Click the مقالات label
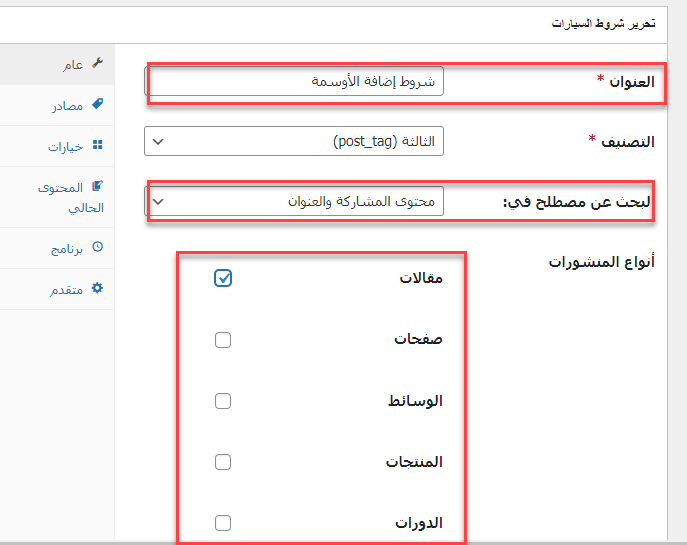The image size is (687, 545). click(421, 278)
